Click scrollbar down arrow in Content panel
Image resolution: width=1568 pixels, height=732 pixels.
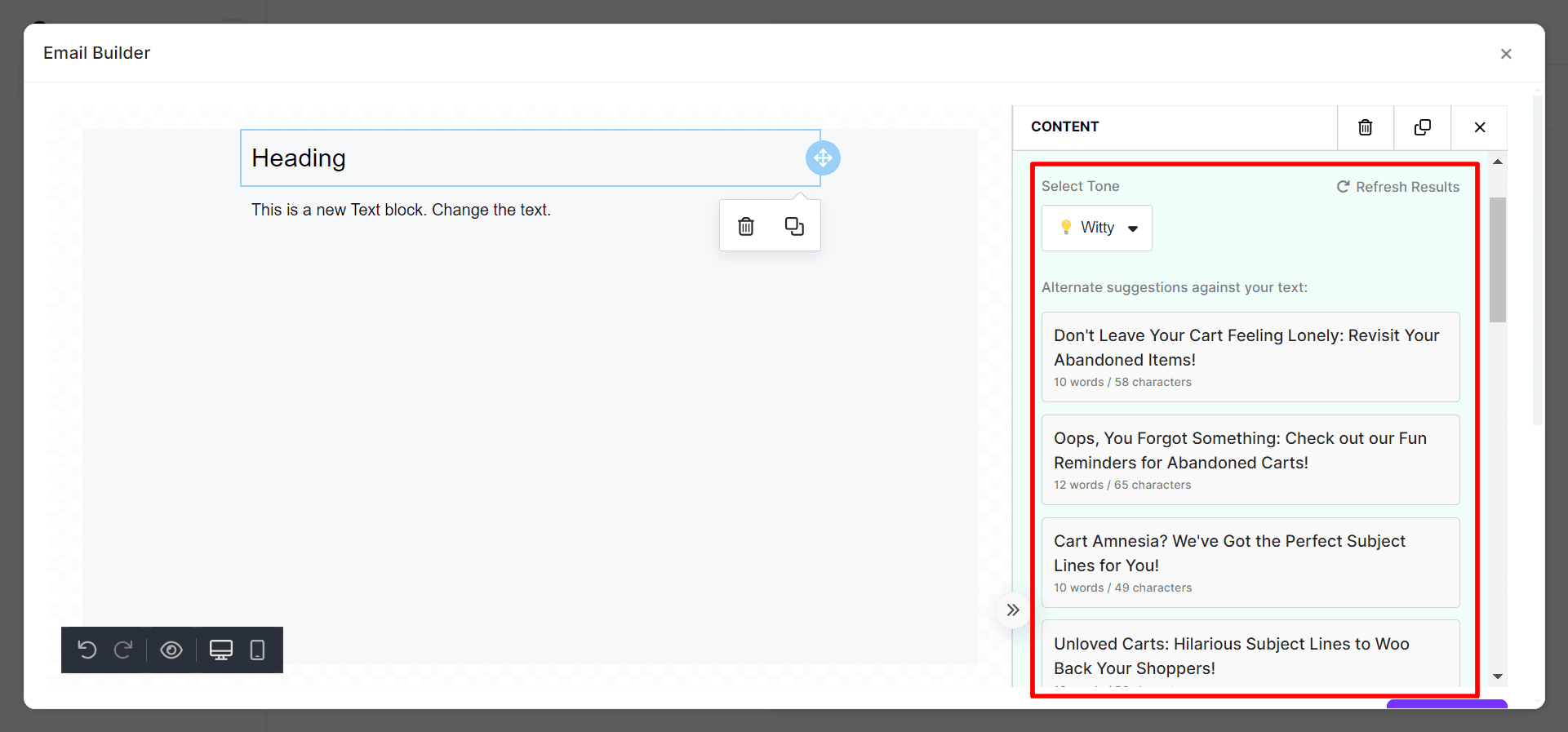(x=1498, y=676)
